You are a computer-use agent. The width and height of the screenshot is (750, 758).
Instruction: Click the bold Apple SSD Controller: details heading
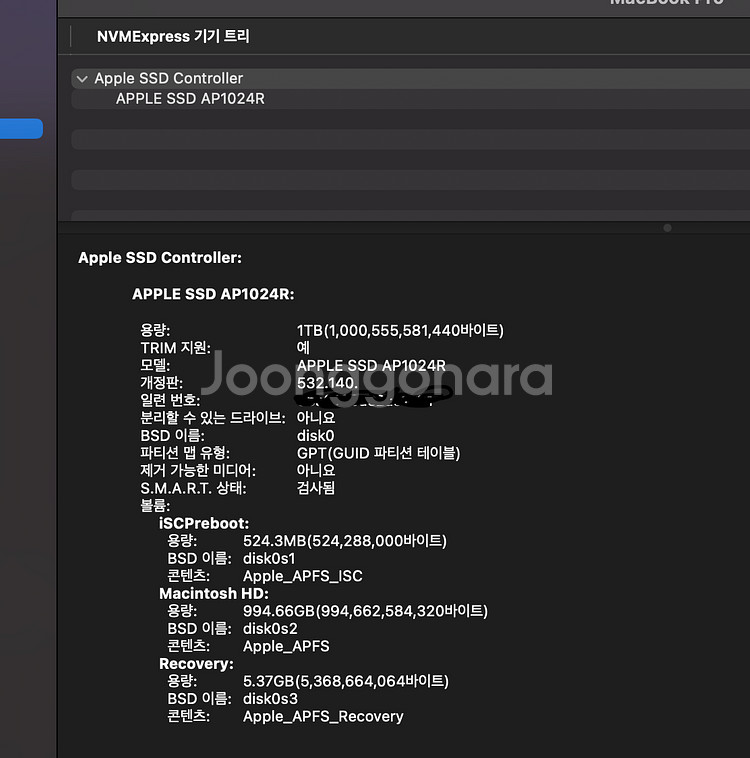tap(160, 258)
